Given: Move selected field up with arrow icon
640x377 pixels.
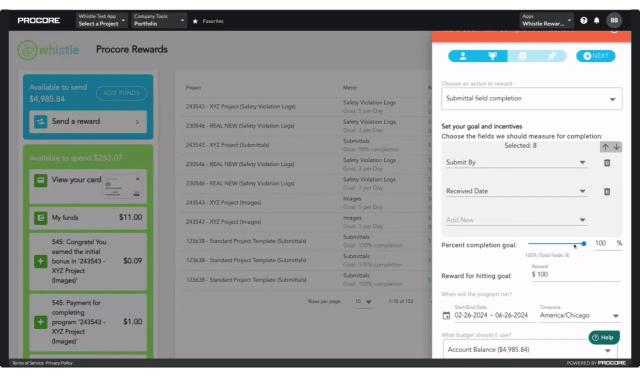Looking at the screenshot, I should coord(605,147).
